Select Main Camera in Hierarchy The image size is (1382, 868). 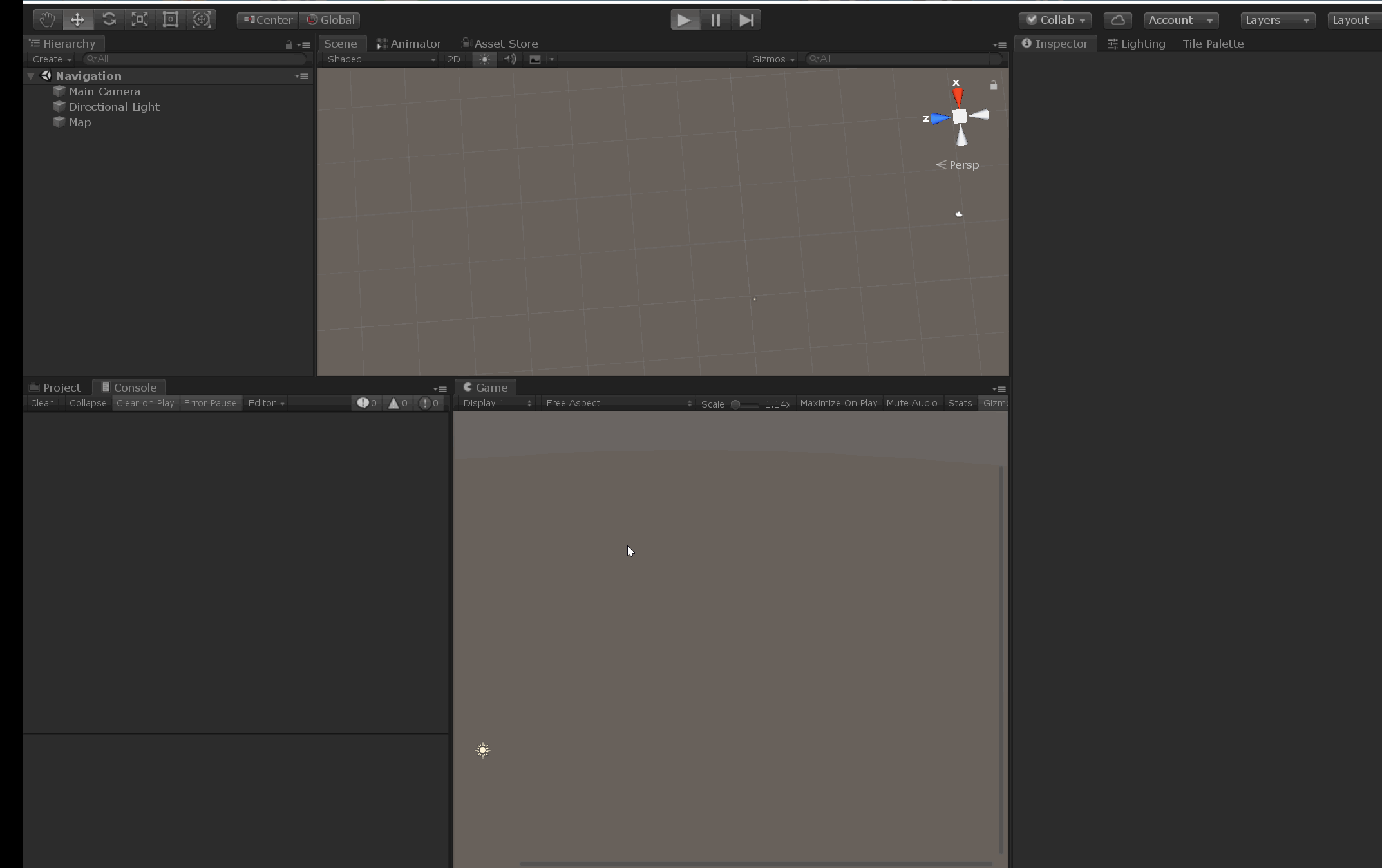pyautogui.click(x=104, y=91)
